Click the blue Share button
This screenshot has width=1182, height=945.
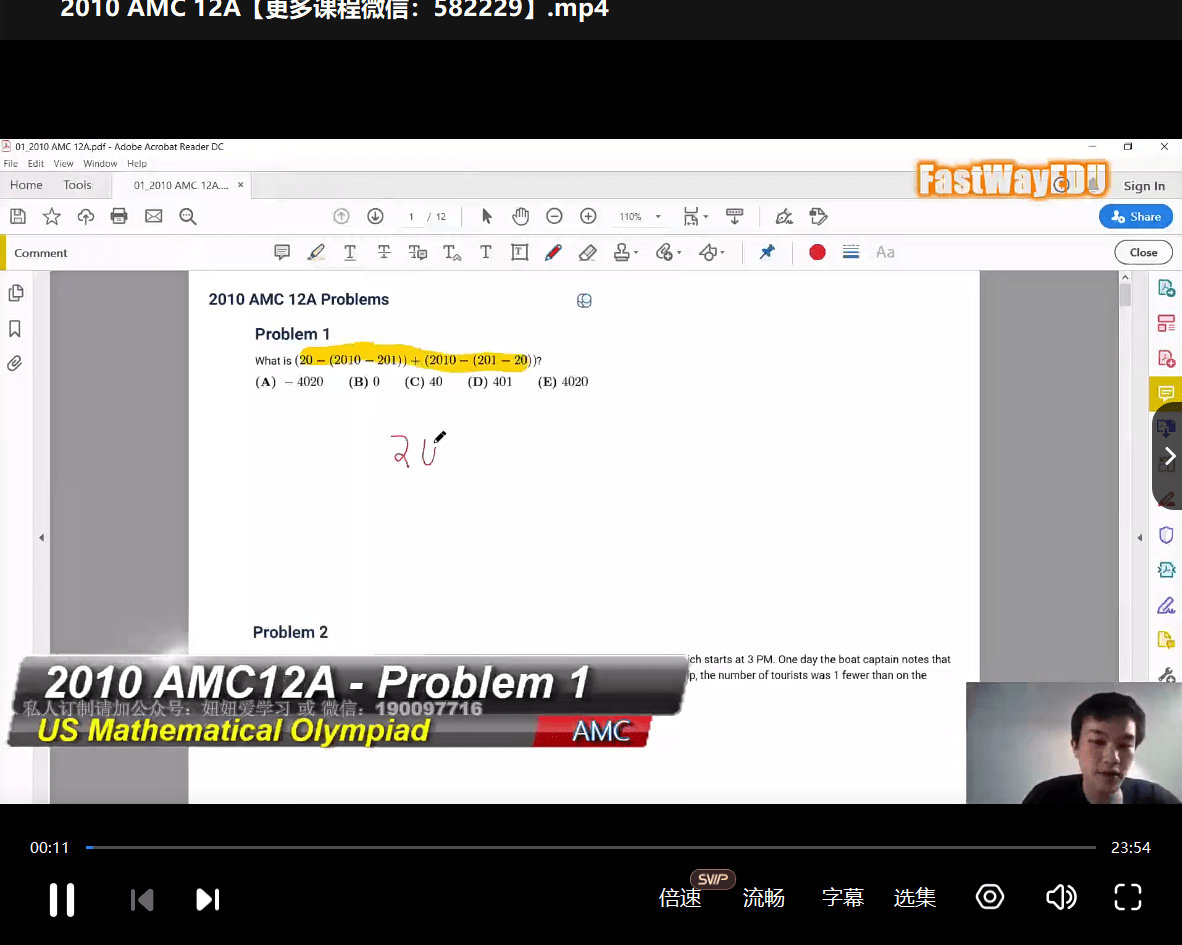click(1136, 217)
